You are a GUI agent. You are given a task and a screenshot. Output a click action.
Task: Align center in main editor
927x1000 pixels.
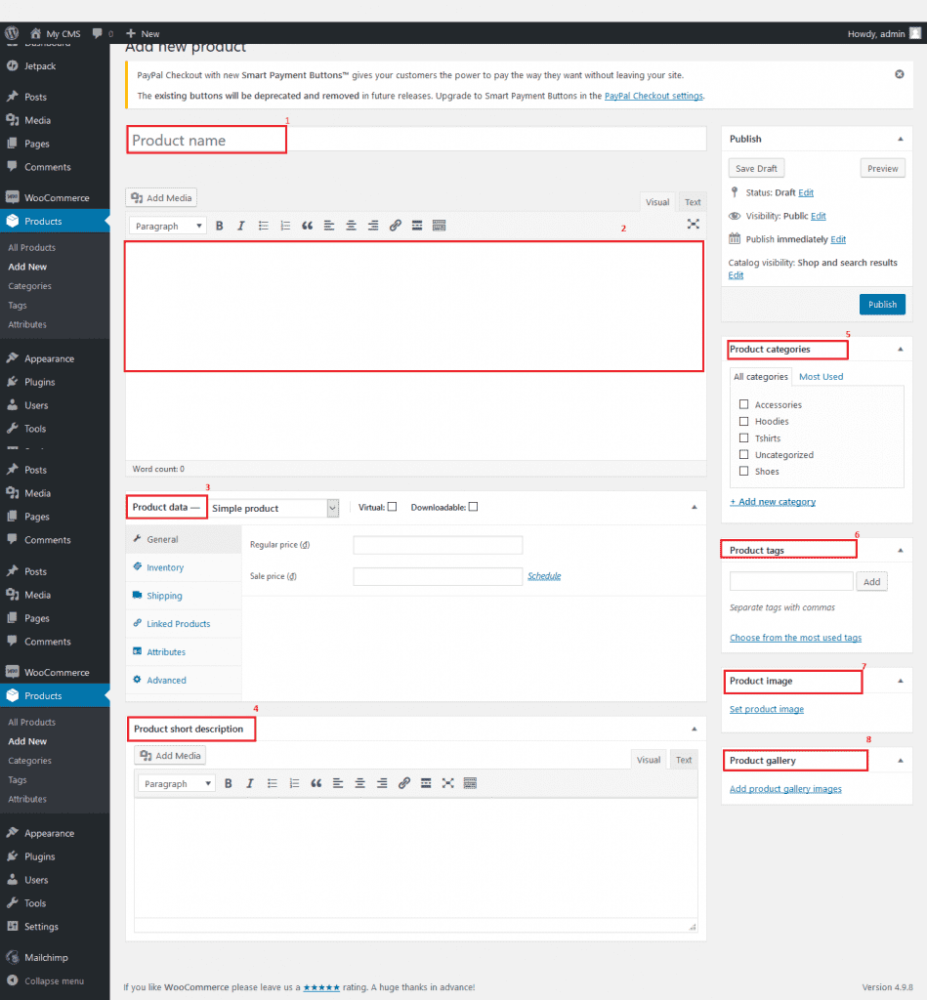pos(351,226)
